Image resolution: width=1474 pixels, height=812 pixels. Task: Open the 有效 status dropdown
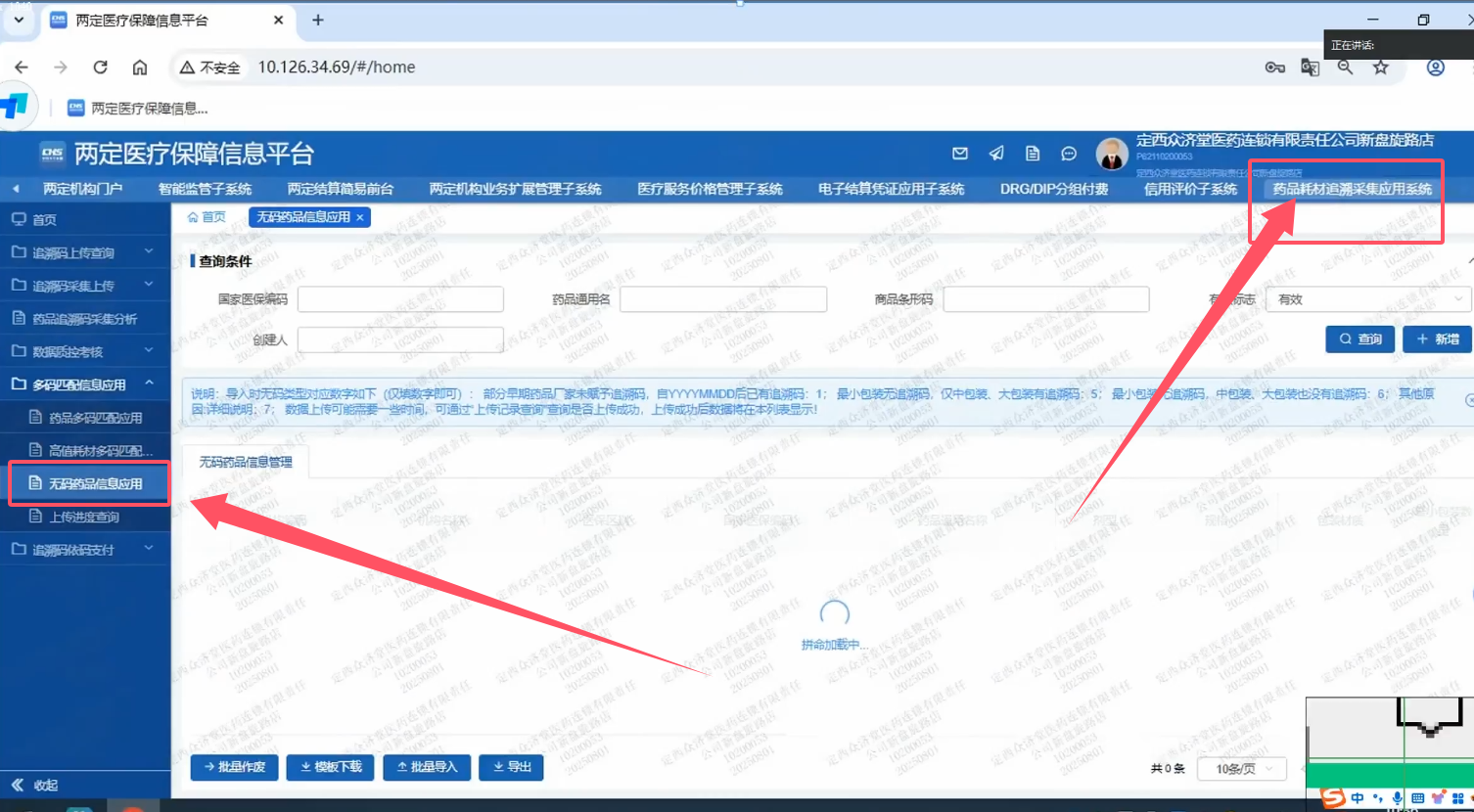pos(1367,299)
